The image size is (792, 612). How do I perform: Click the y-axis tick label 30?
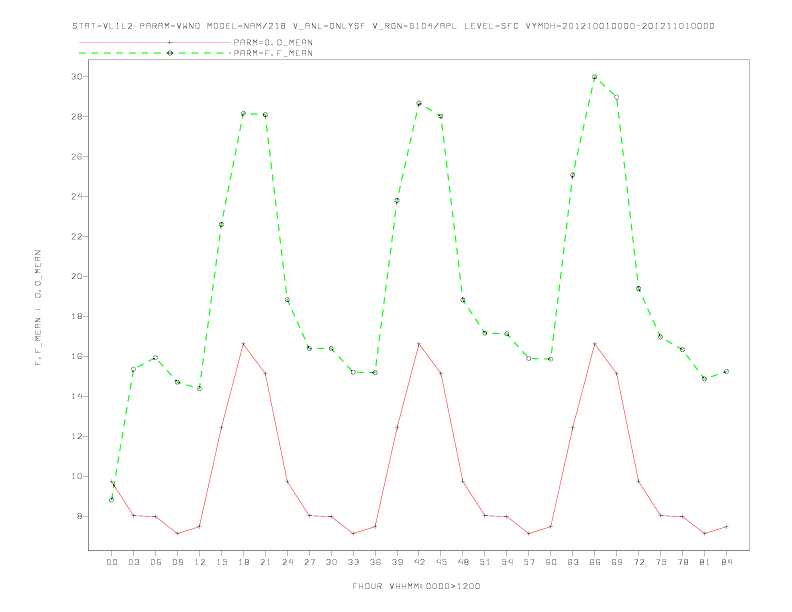click(x=77, y=77)
